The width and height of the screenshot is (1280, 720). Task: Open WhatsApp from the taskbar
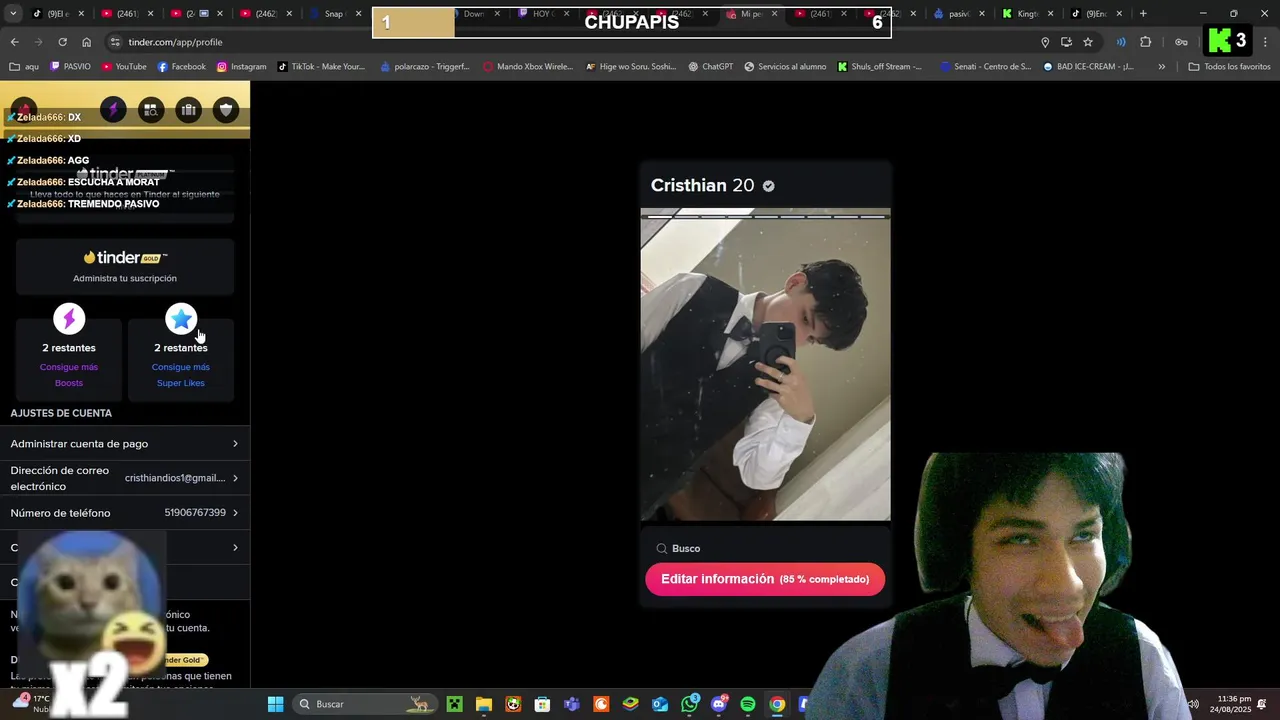click(689, 704)
